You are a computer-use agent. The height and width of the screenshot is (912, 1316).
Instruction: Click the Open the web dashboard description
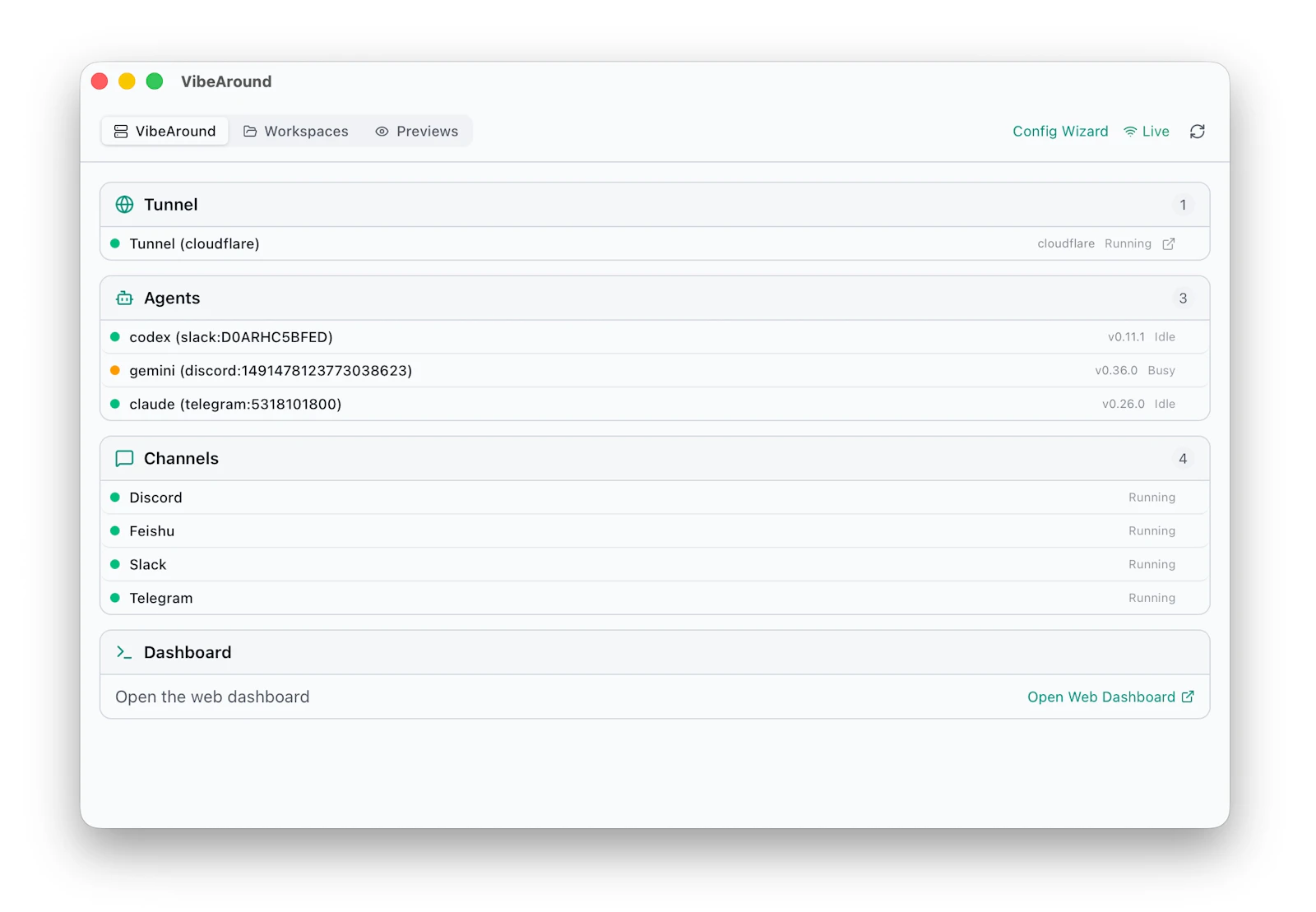click(212, 697)
